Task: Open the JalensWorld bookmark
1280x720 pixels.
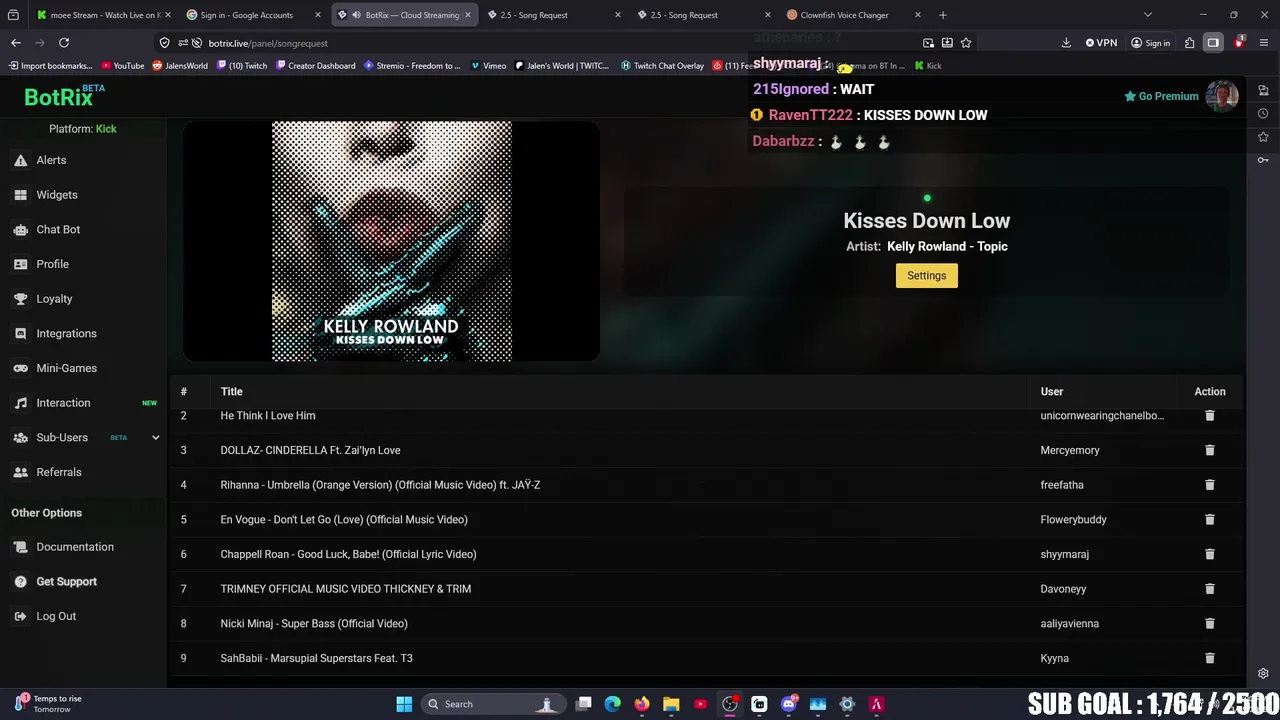Action: (x=180, y=66)
